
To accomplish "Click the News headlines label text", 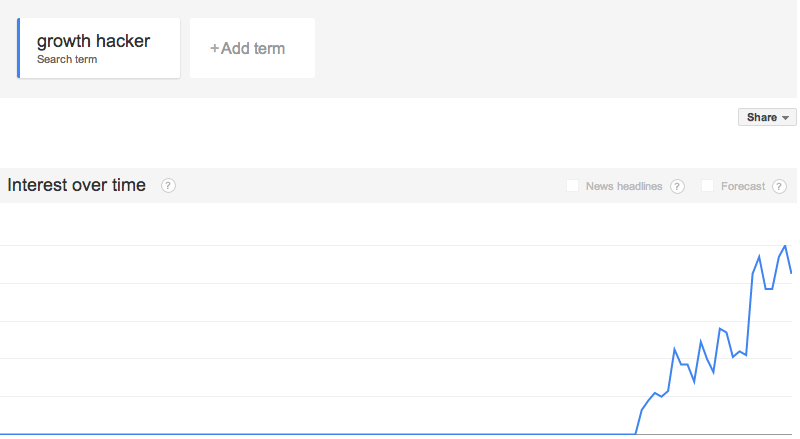I will (x=623, y=186).
